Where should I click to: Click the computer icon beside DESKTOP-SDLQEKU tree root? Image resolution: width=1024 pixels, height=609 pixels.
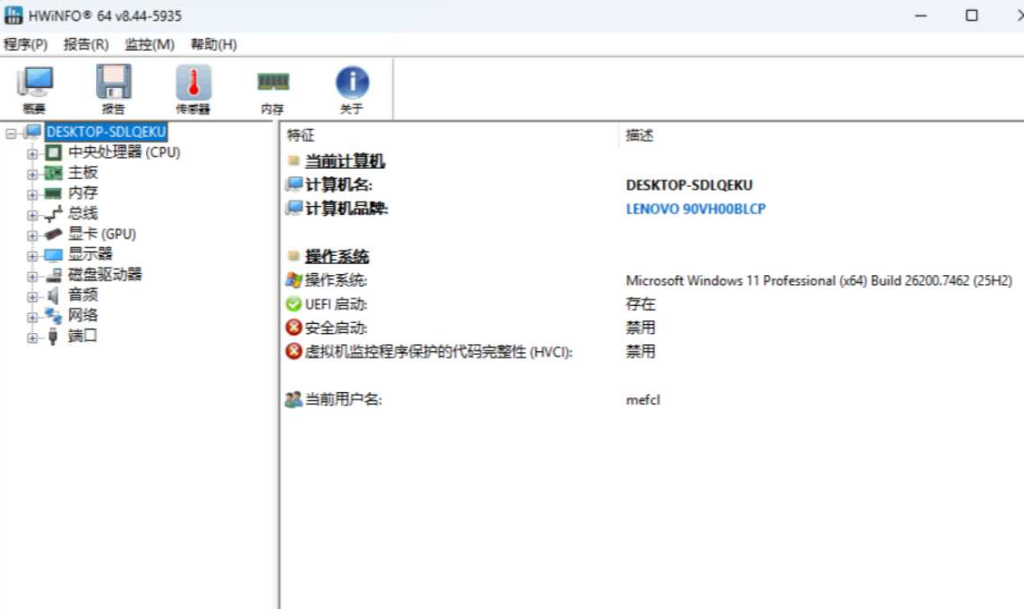tap(32, 132)
